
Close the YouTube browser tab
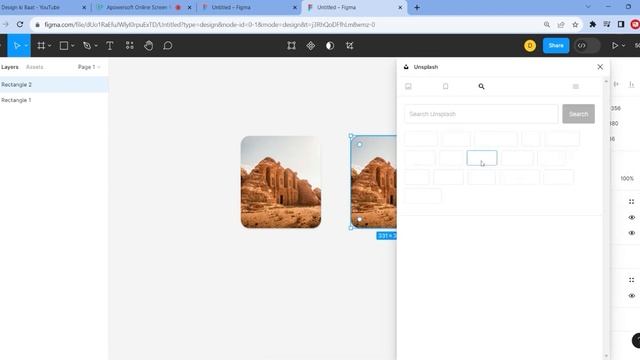84,7
